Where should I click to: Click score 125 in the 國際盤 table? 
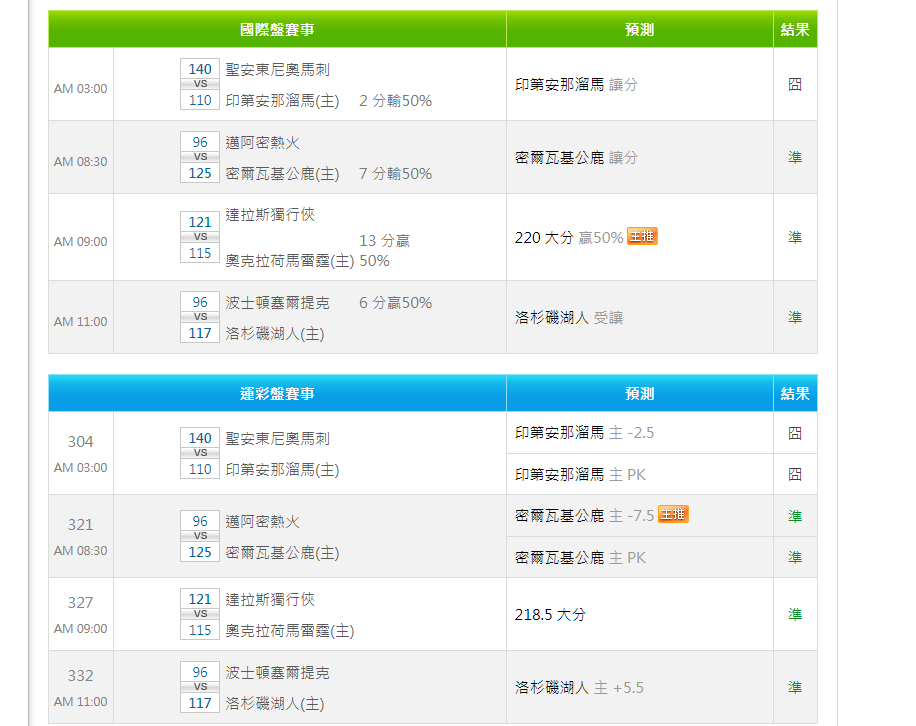[x=200, y=173]
